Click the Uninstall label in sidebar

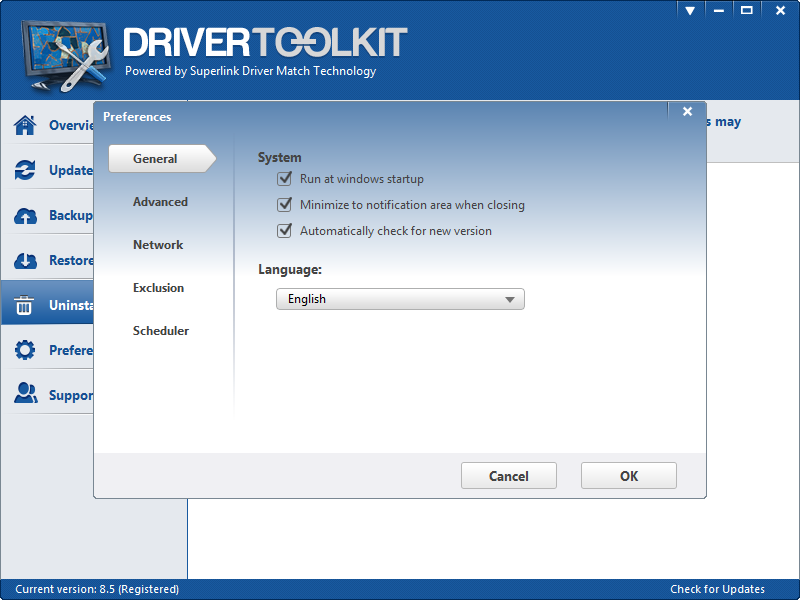pyautogui.click(x=71, y=305)
